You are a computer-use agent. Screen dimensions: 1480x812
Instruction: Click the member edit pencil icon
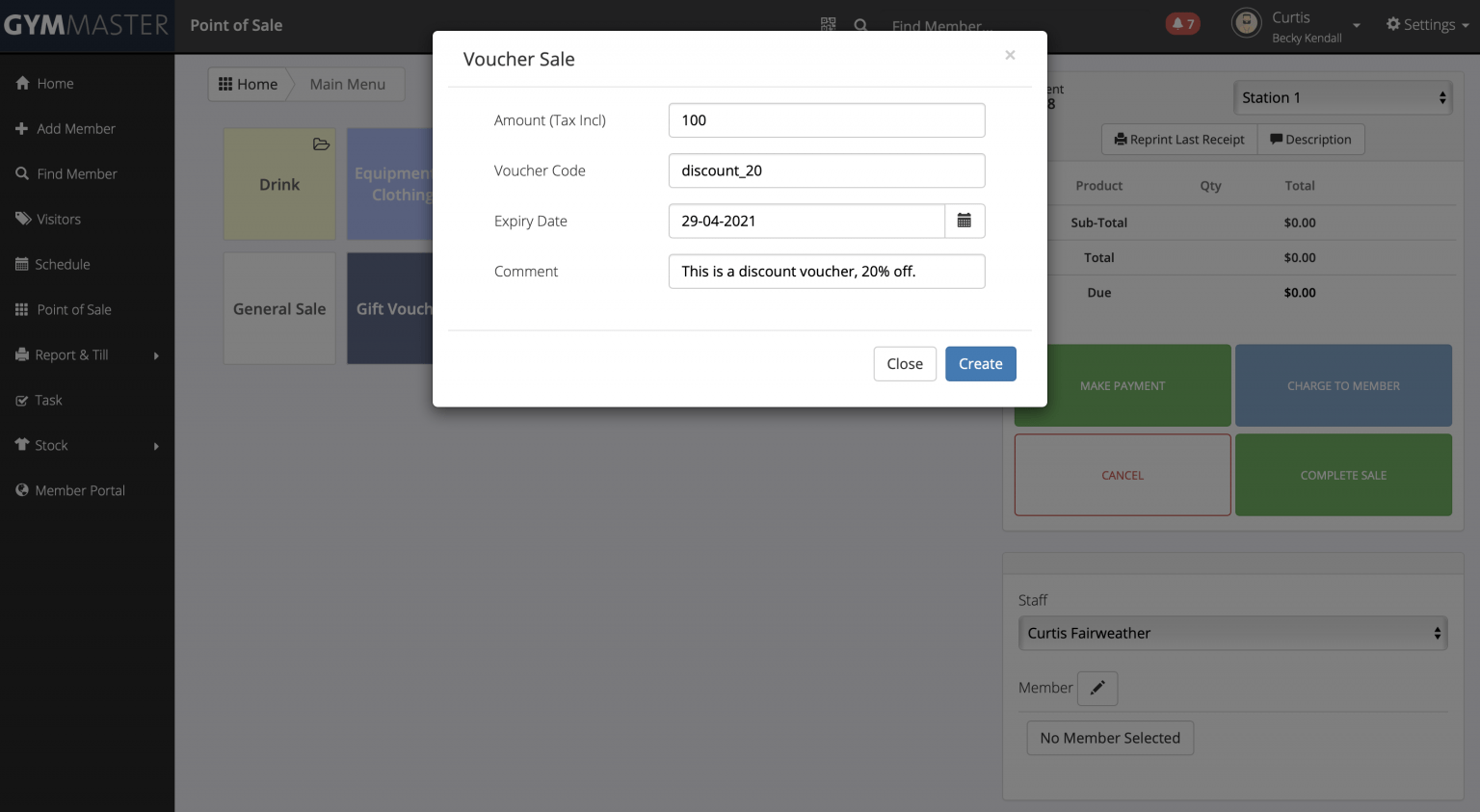click(1097, 688)
